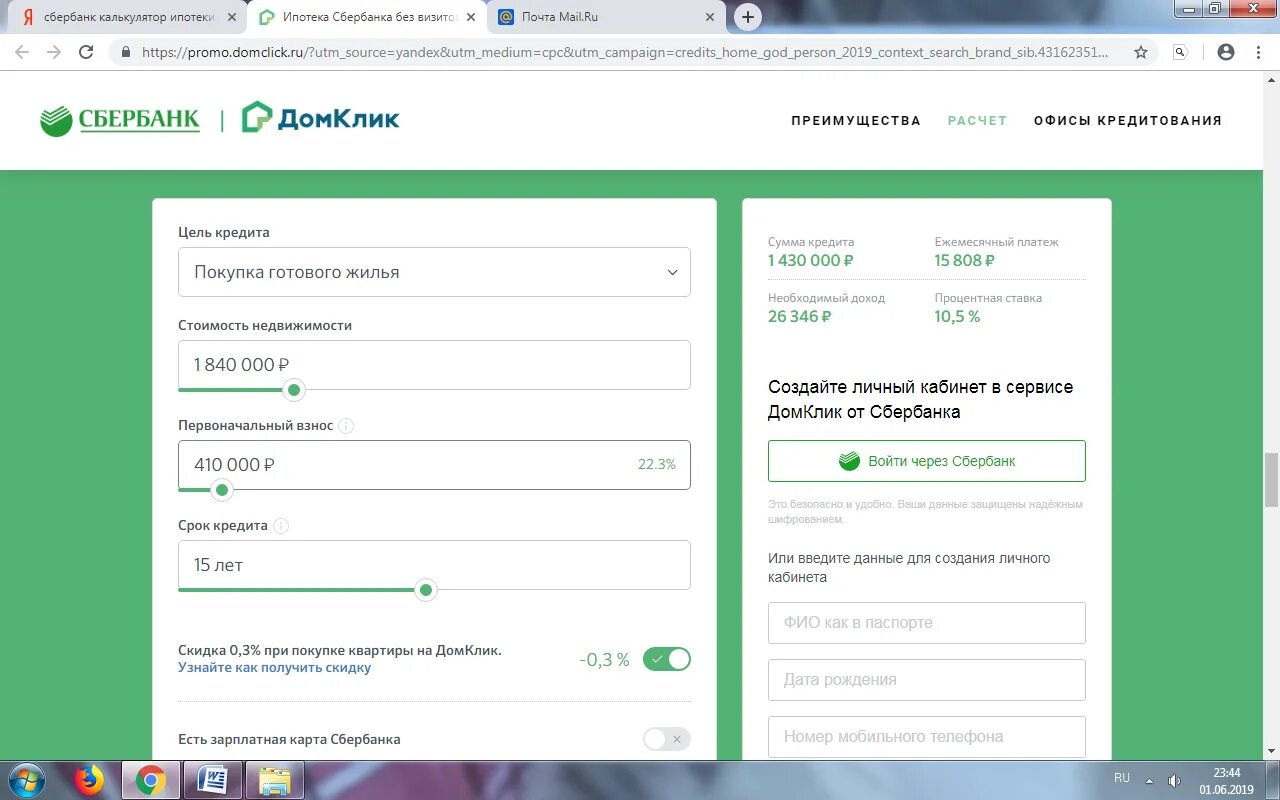The width and height of the screenshot is (1280, 800).
Task: Close the Mail.Ru tab
Action: point(710,17)
